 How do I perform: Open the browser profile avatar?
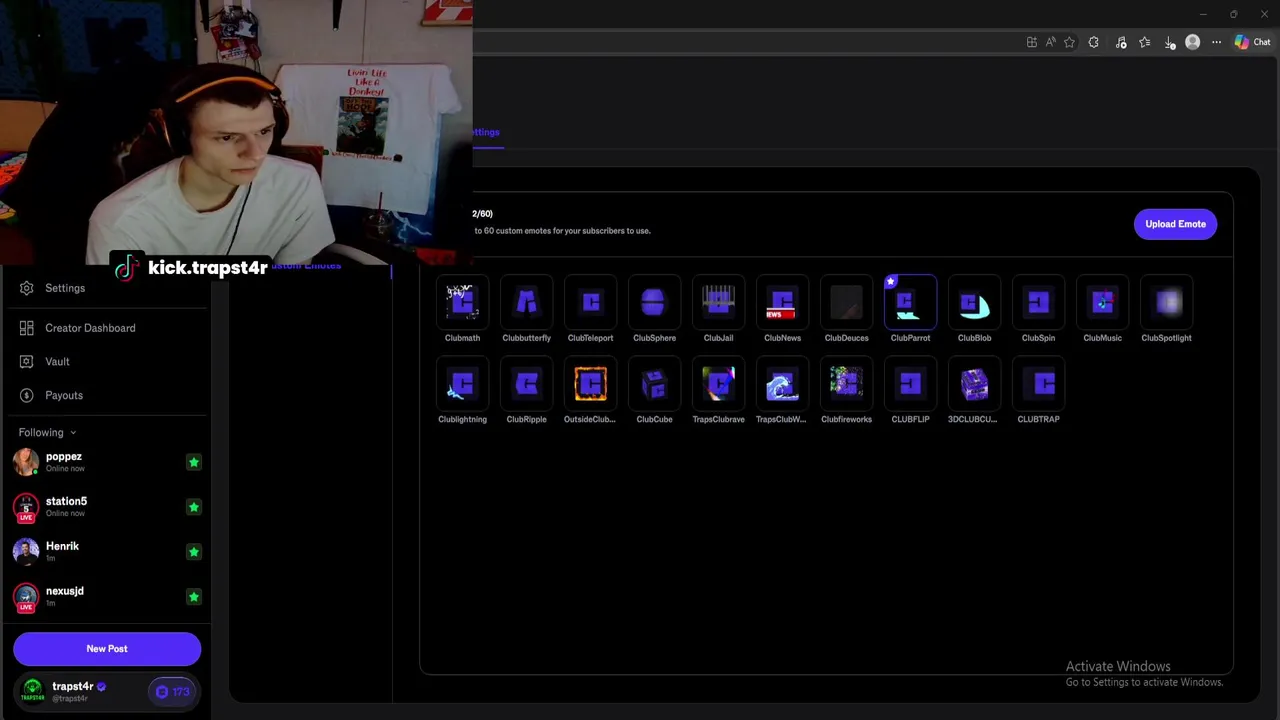pos(1192,42)
